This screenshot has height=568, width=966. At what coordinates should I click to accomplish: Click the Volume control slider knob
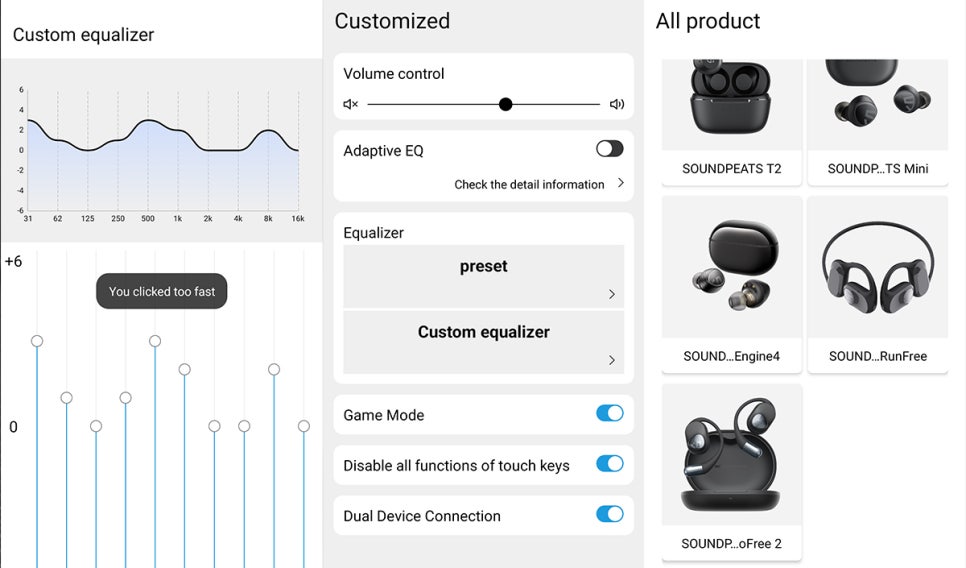505,104
